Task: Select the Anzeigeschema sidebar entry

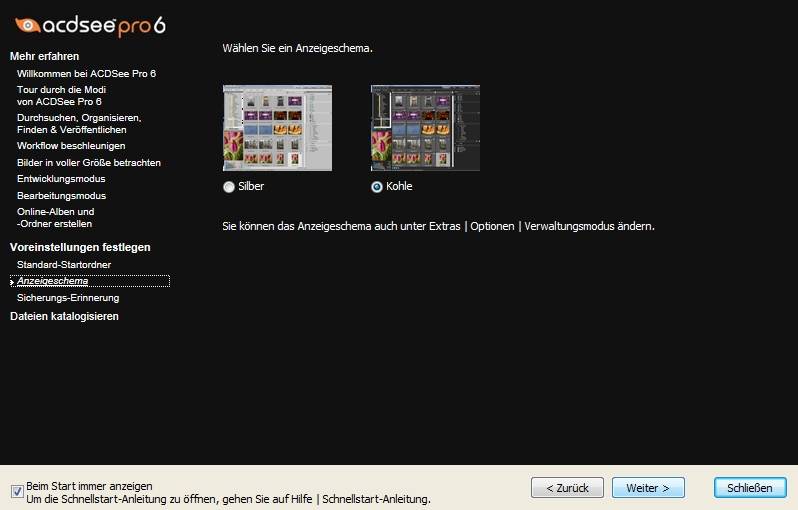Action: [x=90, y=281]
